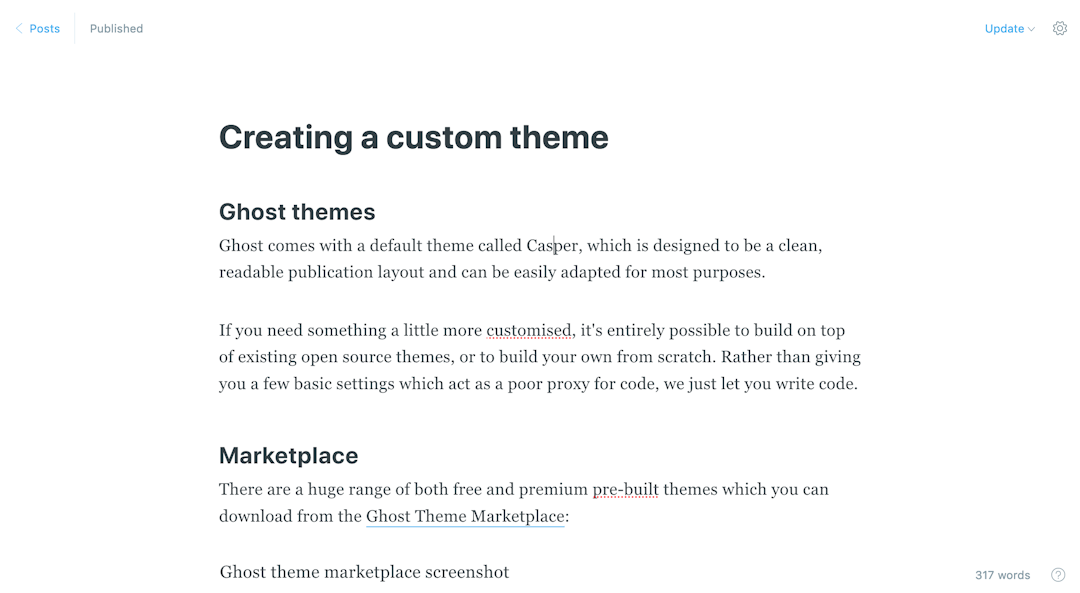Open the post settings gear icon

click(1060, 28)
